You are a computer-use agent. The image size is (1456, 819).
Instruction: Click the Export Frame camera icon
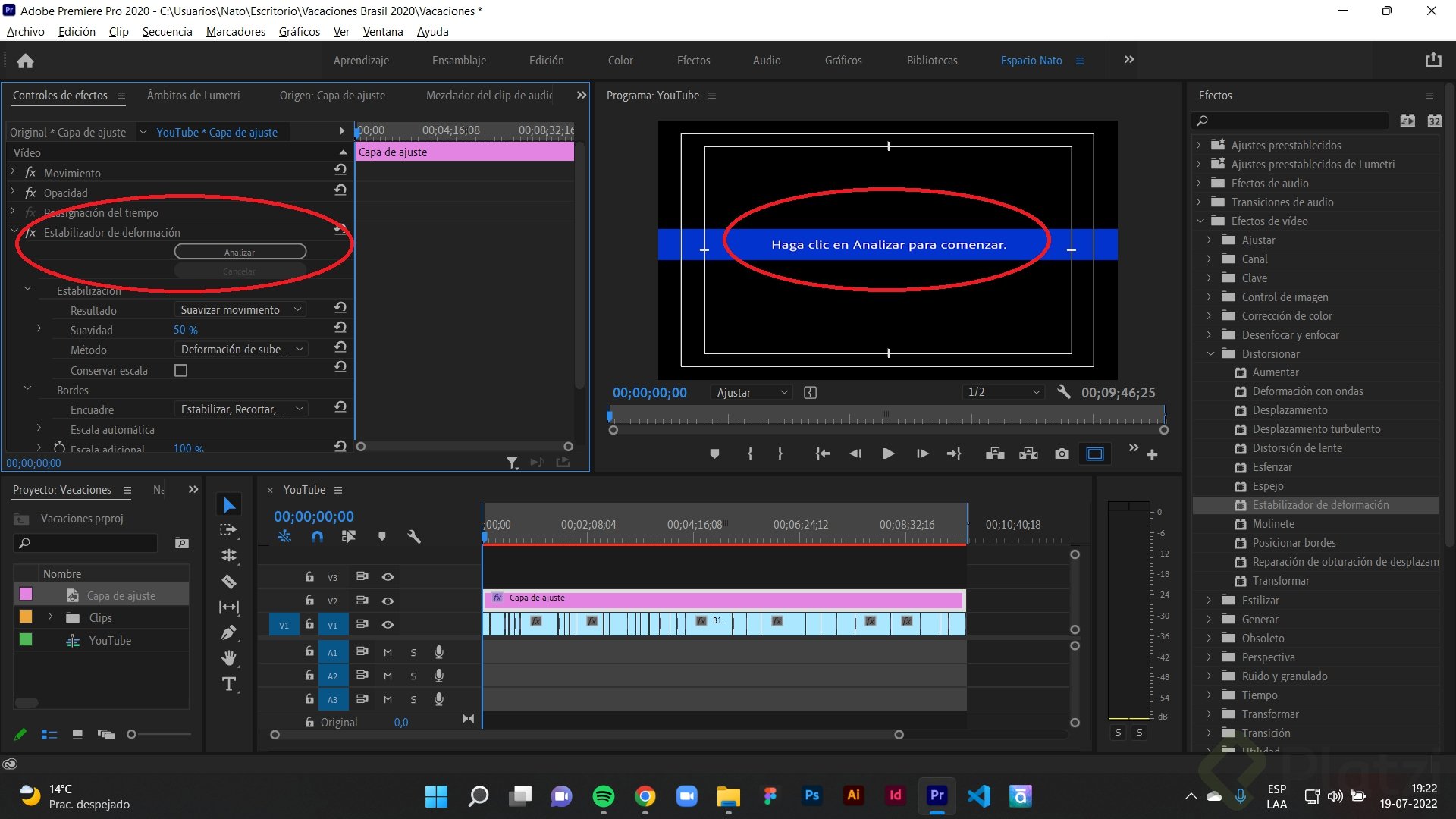(1062, 453)
